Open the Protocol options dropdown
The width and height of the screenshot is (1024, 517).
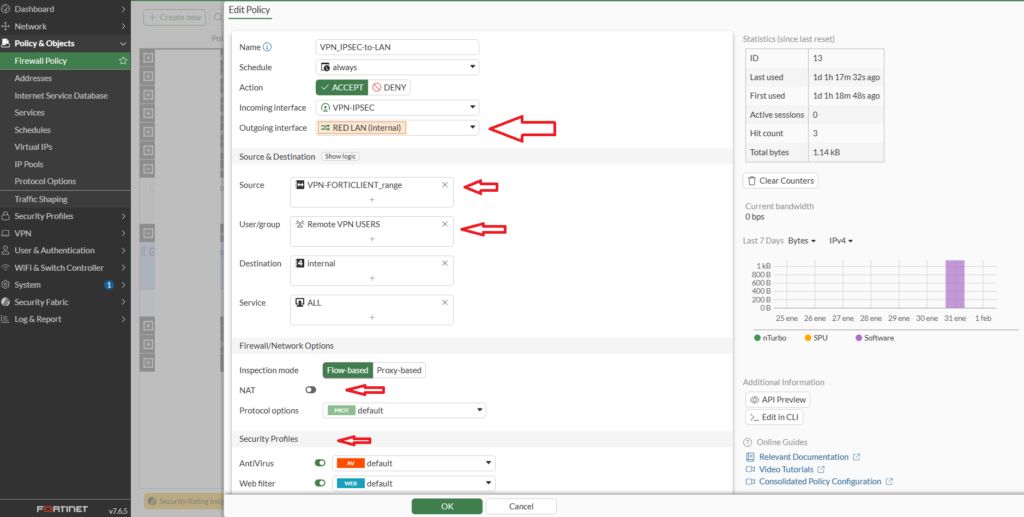[405, 411]
